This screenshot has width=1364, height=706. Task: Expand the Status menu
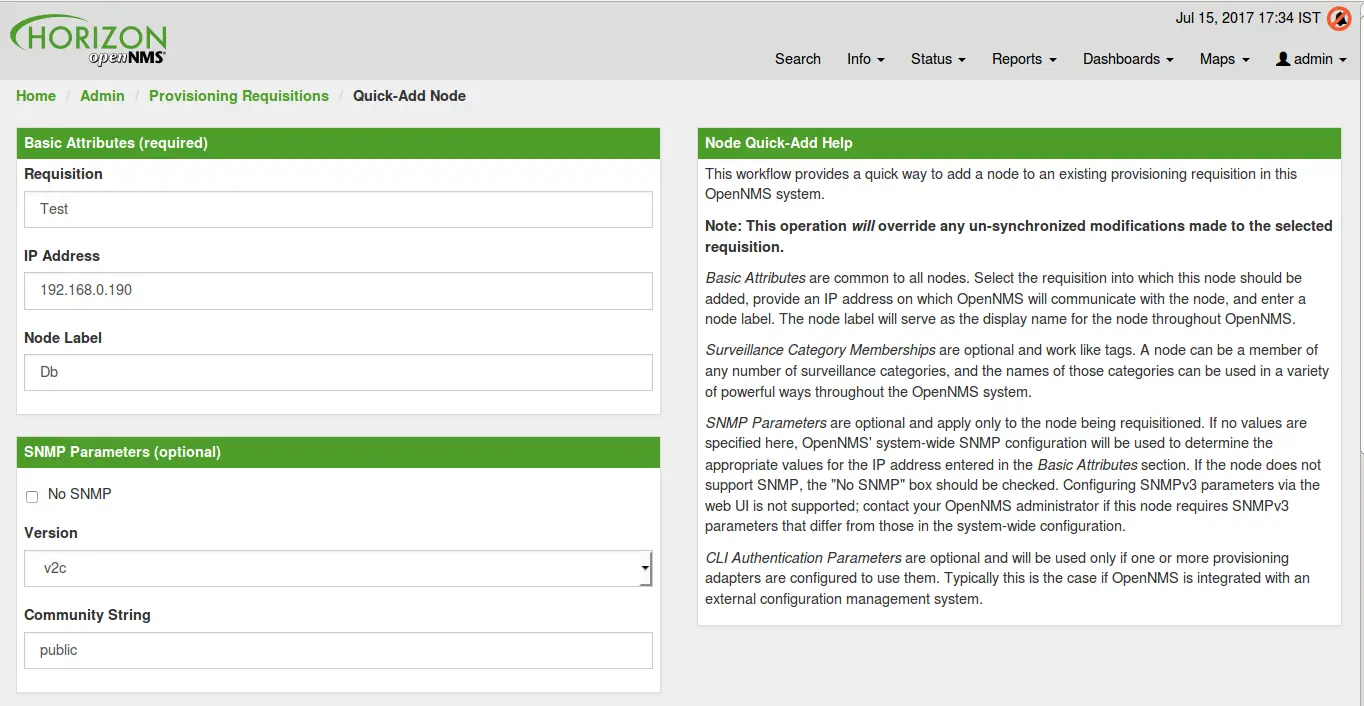pyautogui.click(x=938, y=59)
